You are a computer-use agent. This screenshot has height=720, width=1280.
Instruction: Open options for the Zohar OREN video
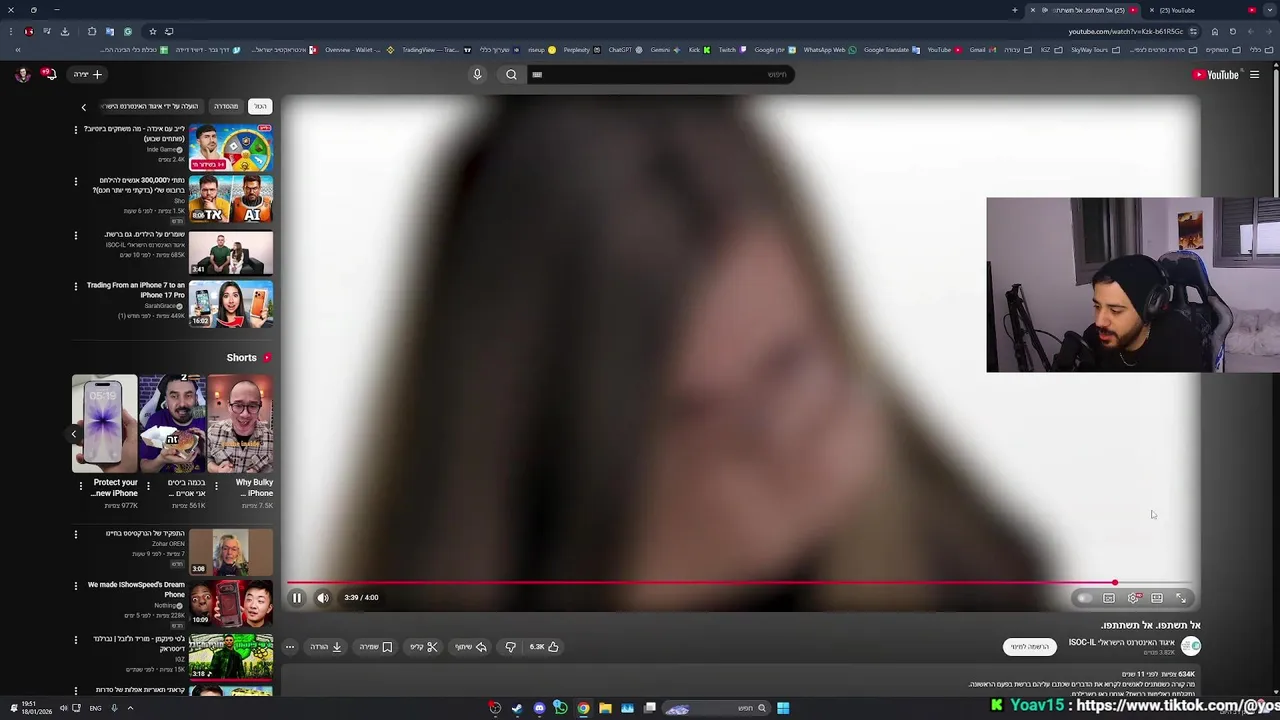75,535
